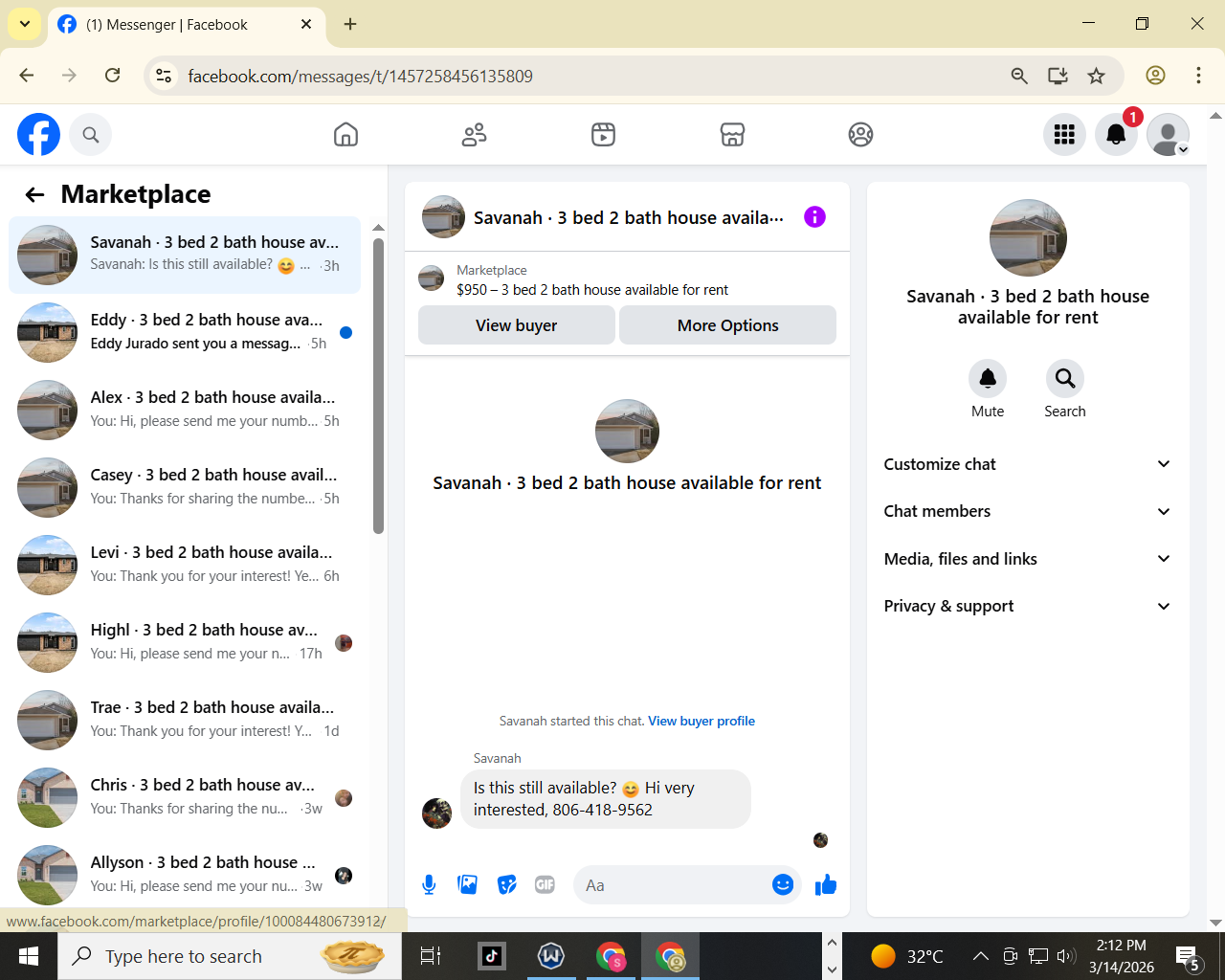
Task: Open the Alex conversation in the list
Action: click(185, 410)
